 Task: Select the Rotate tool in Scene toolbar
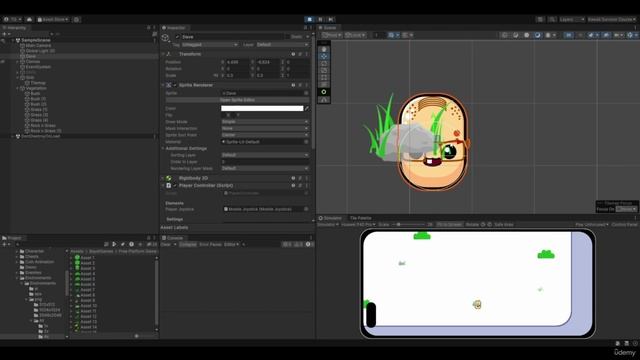(x=324, y=63)
